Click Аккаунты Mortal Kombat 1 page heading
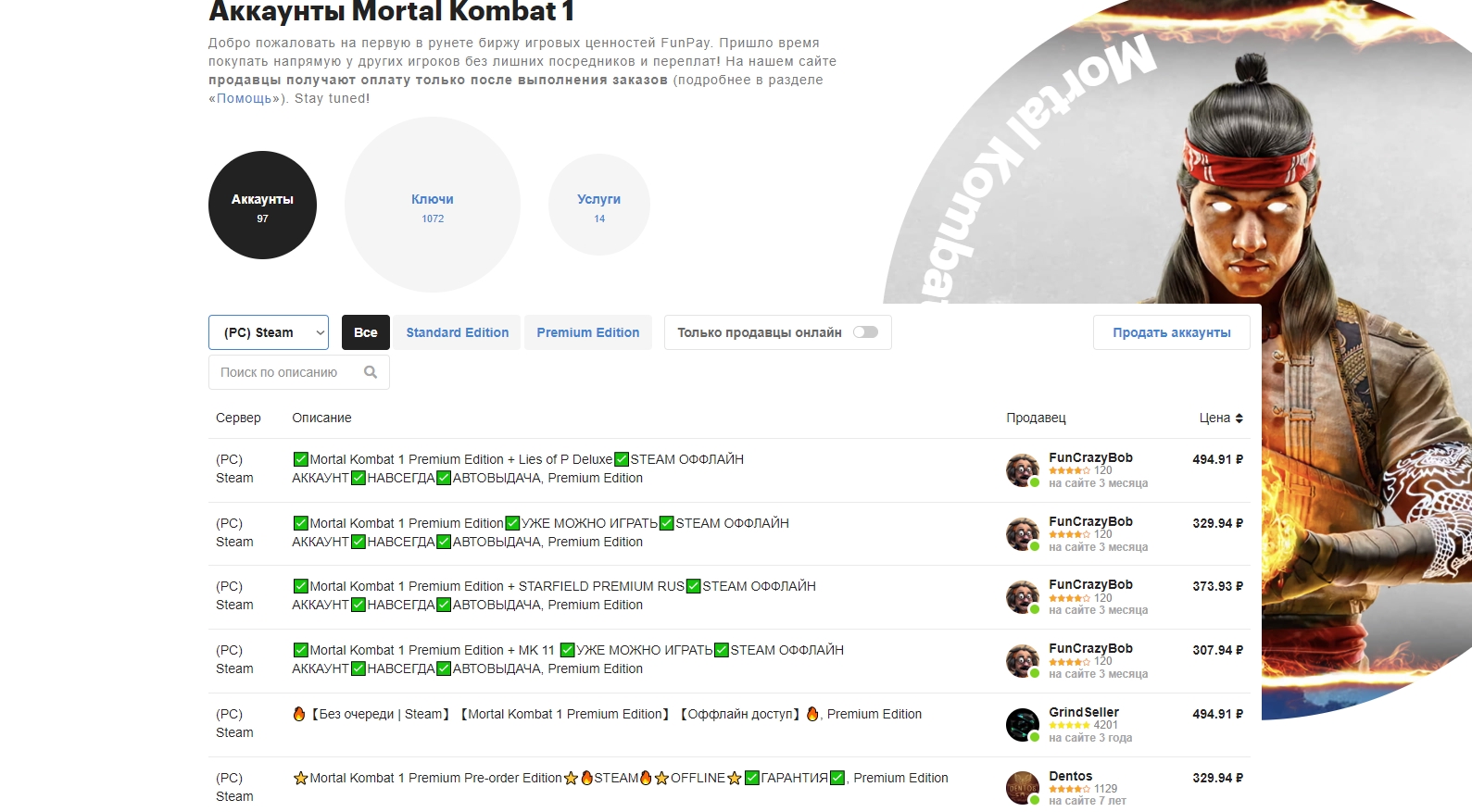Viewport: 1472px width, 812px height. [391, 11]
